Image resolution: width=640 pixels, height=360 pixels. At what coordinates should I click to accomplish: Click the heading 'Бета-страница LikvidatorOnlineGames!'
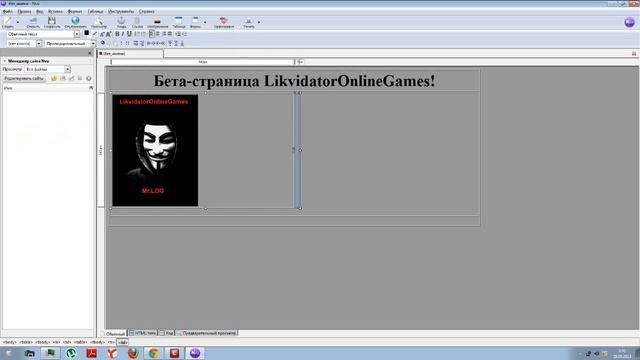pos(294,81)
